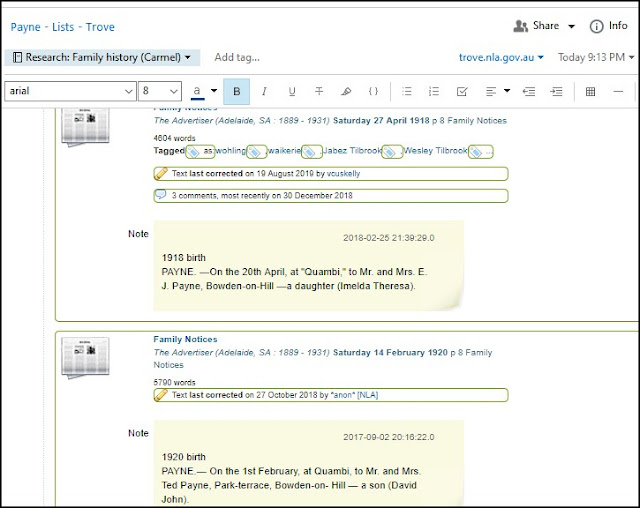Screen dimensions: 640x508
Task: Toggle bold formatting
Action: pos(236,91)
